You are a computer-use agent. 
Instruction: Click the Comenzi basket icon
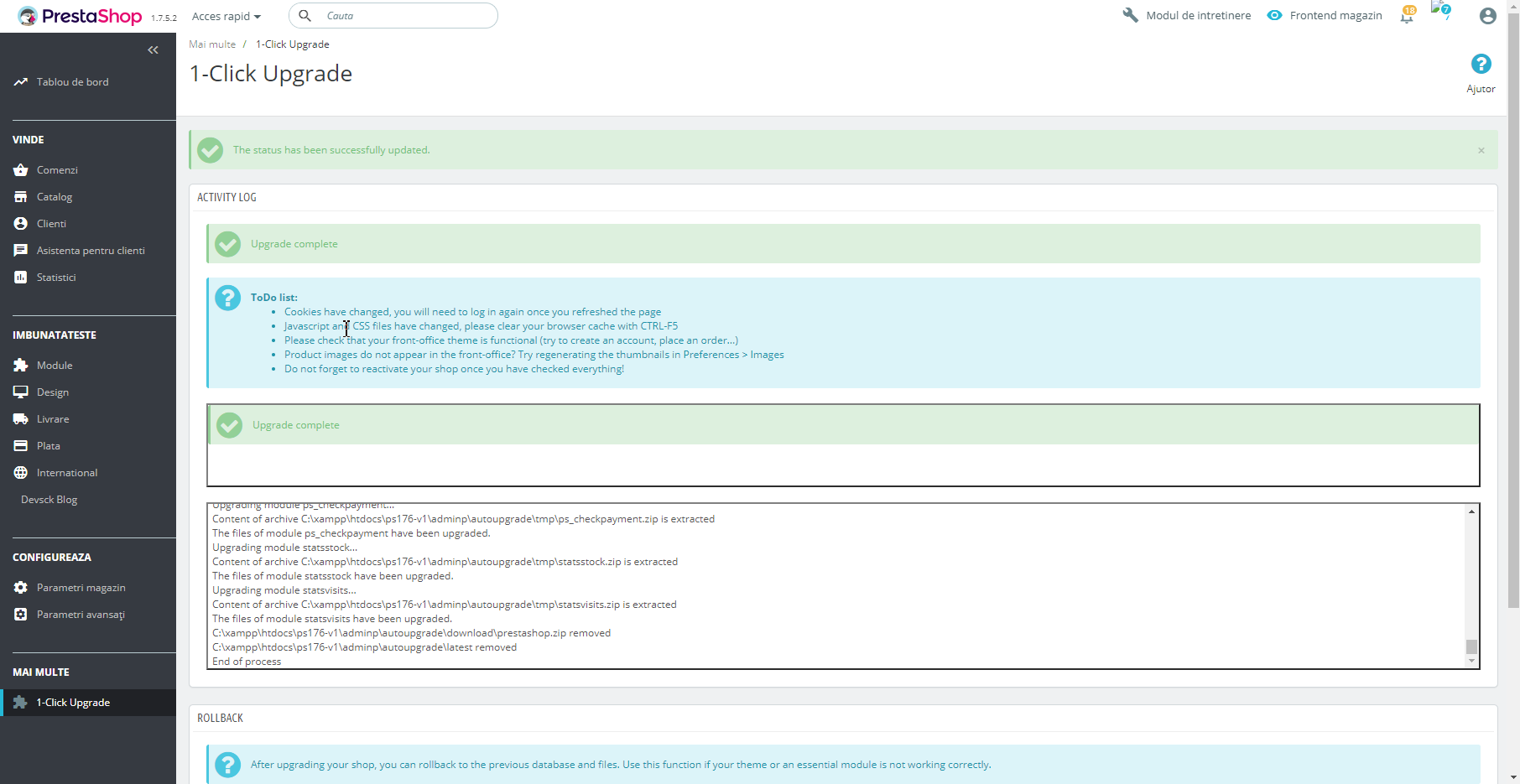pyautogui.click(x=21, y=170)
